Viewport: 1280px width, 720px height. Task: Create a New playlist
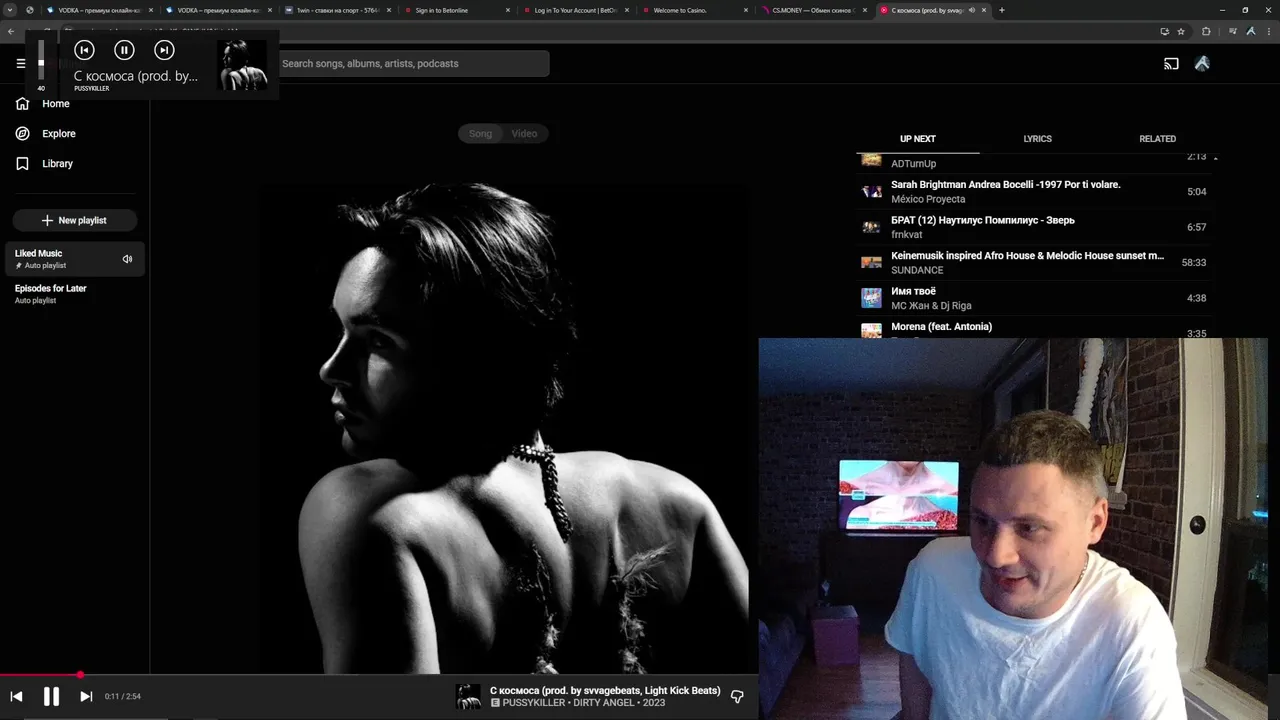pos(75,220)
